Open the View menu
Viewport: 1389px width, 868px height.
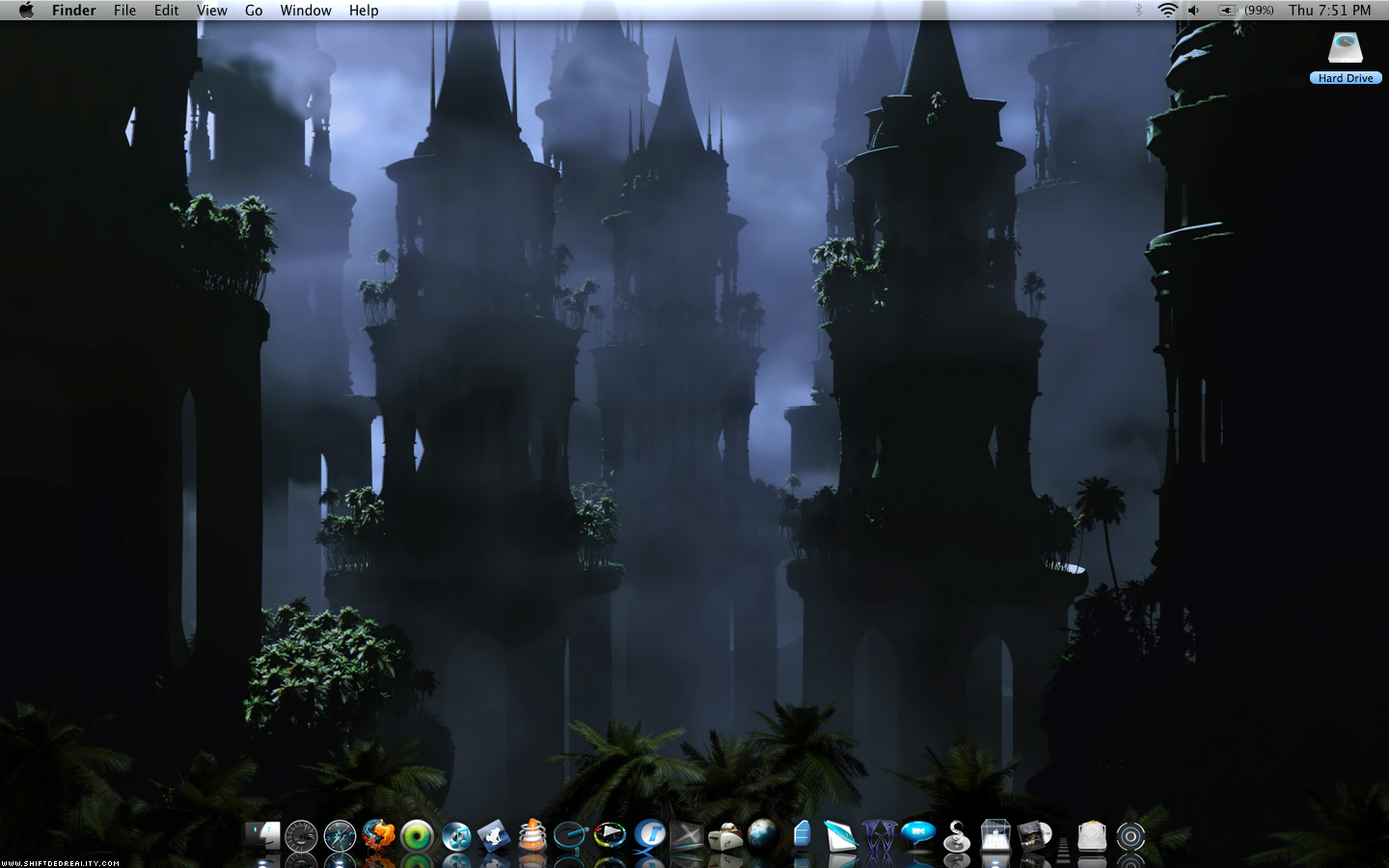[x=212, y=11]
